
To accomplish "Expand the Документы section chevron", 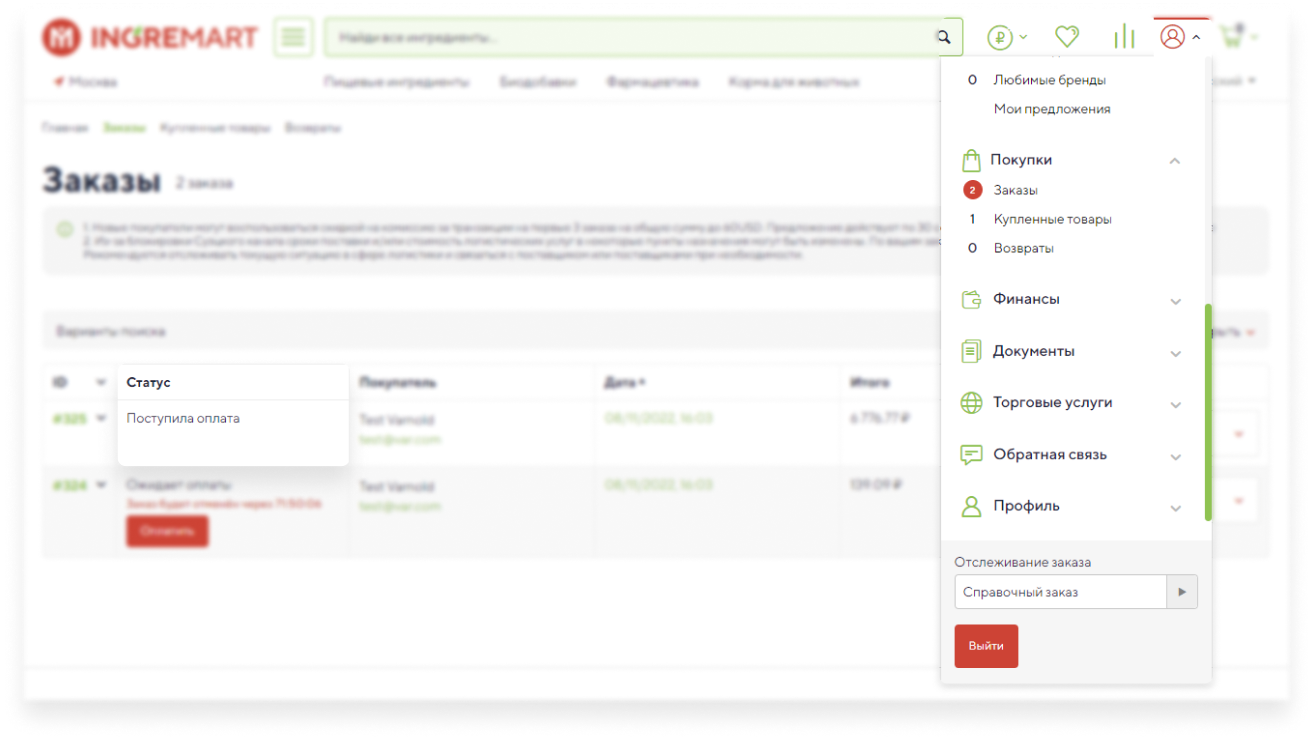I will click(x=1176, y=353).
